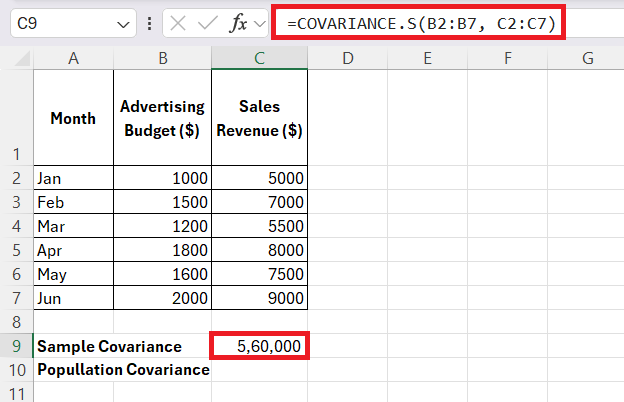Select the Feb cell
This screenshot has width=624, height=402.
tap(74, 202)
